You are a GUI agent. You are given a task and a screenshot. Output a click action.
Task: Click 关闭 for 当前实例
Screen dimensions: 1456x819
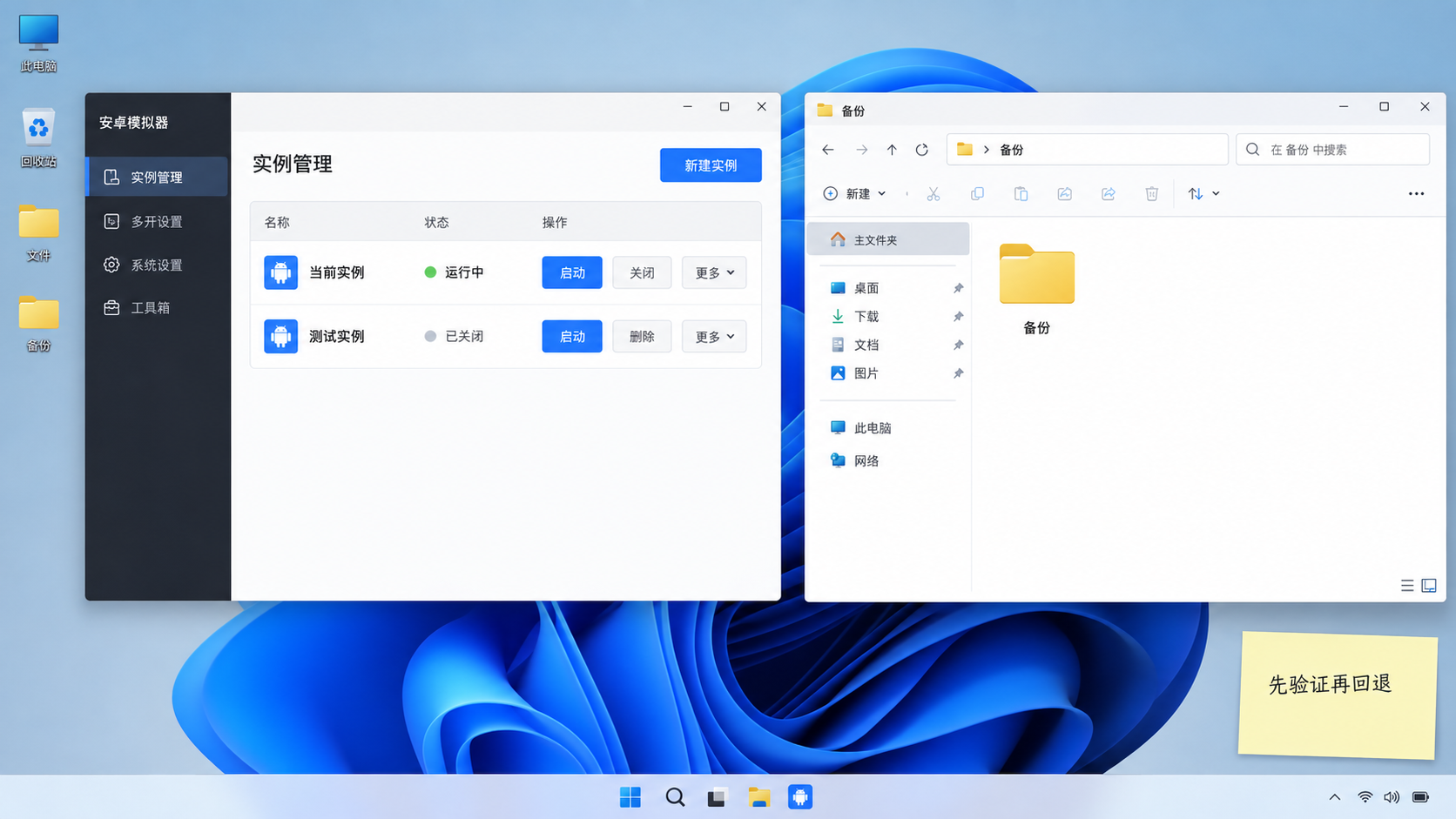click(642, 272)
